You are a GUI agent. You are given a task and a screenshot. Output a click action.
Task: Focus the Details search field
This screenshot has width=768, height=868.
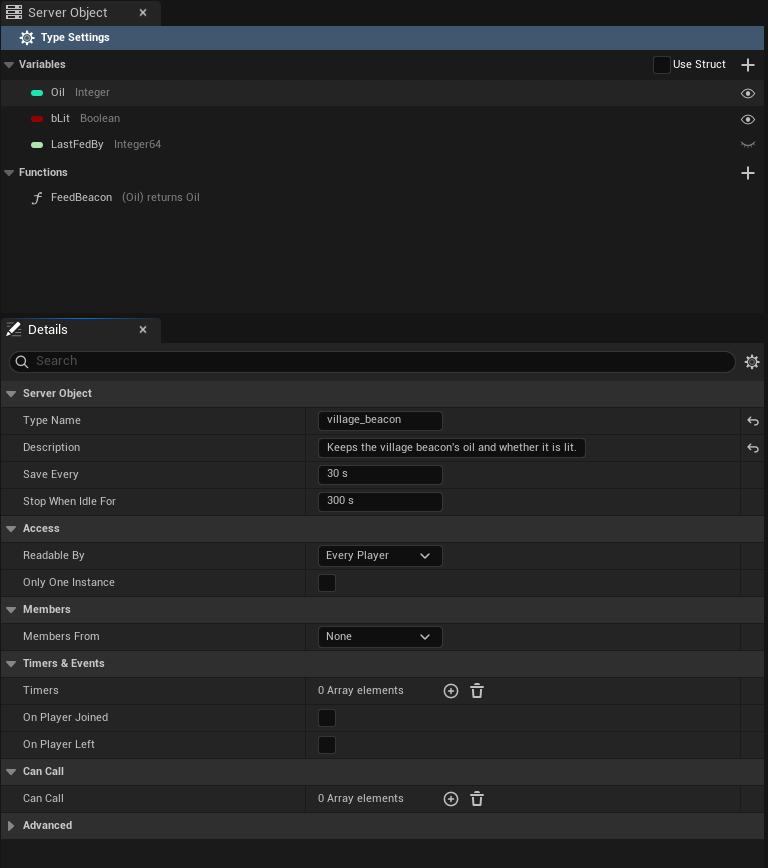click(x=372, y=361)
